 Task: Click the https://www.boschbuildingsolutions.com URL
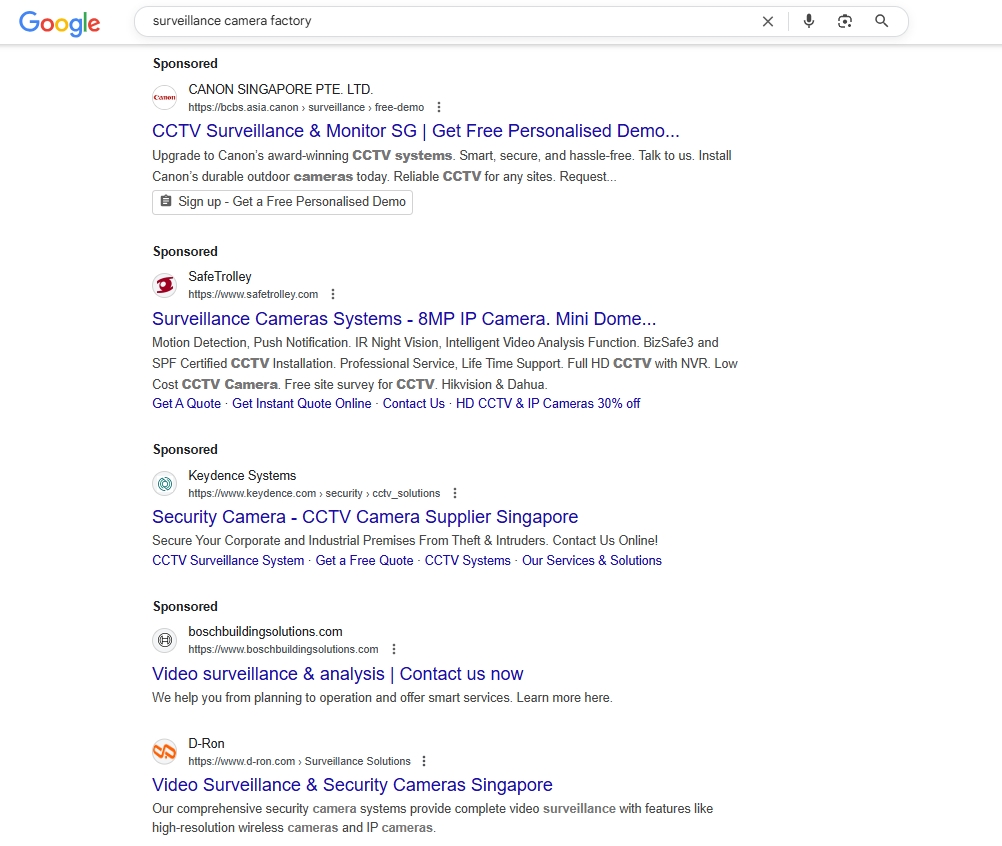[x=283, y=649]
